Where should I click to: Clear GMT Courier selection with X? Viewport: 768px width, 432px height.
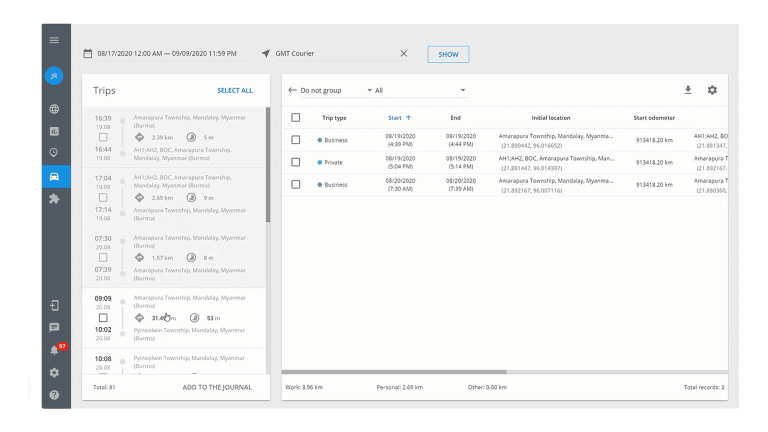pos(404,54)
